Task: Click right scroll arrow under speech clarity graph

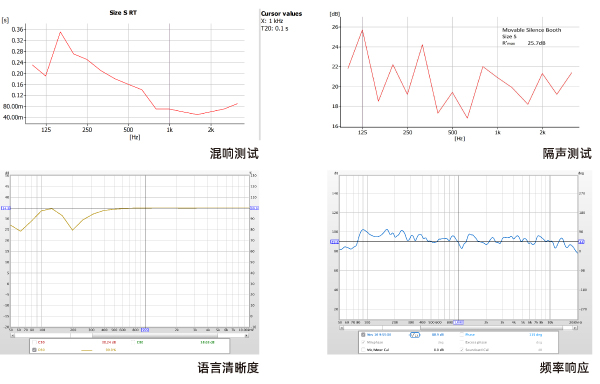Action: pos(246,335)
